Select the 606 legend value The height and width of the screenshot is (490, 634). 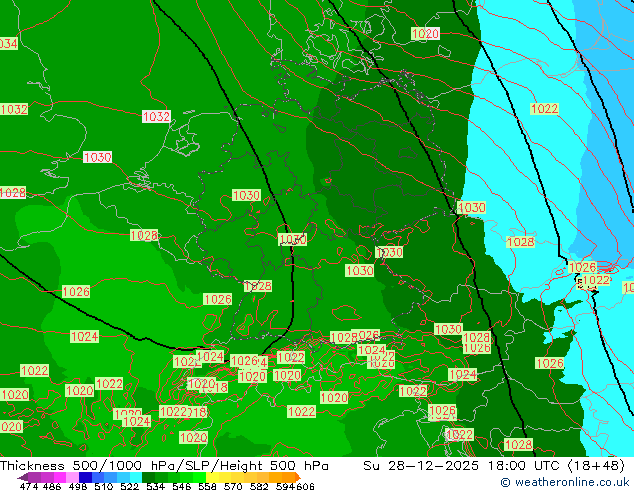pos(304,486)
